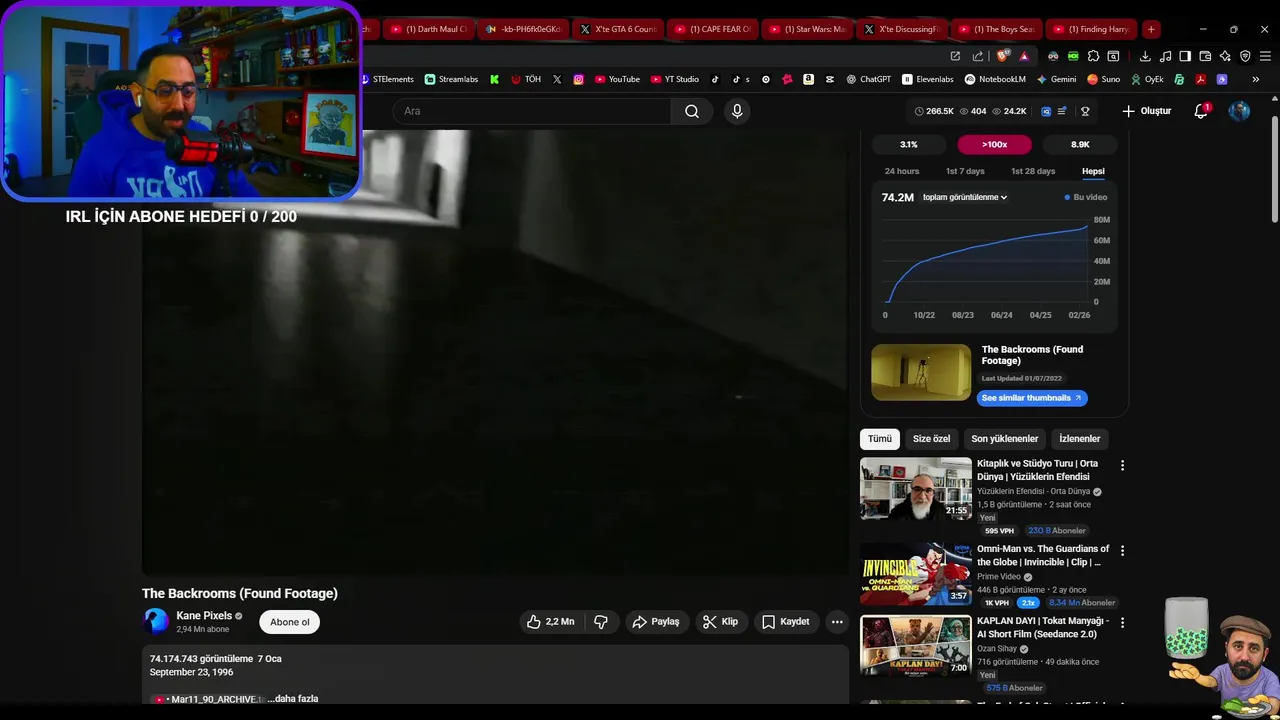Toggle the Bu video chart legend

(1086, 197)
